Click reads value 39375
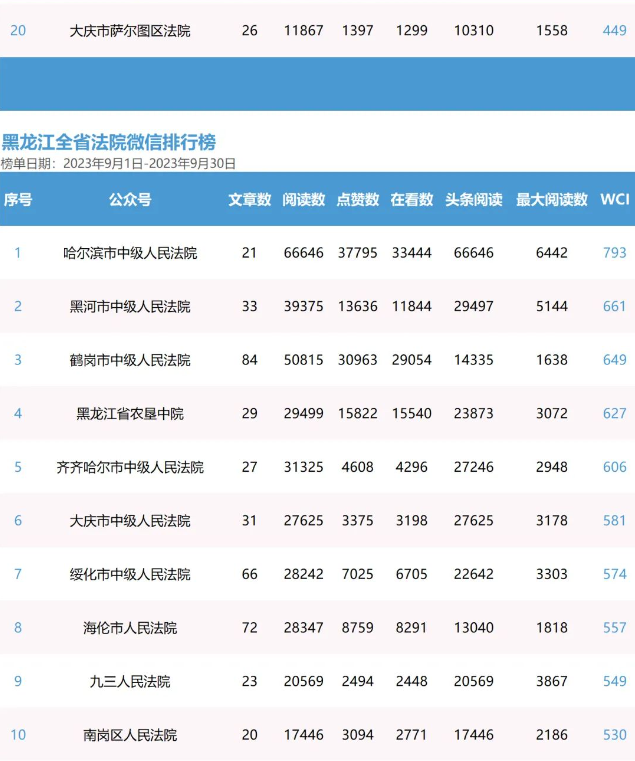Viewport: 635px width, 761px height. coord(303,306)
